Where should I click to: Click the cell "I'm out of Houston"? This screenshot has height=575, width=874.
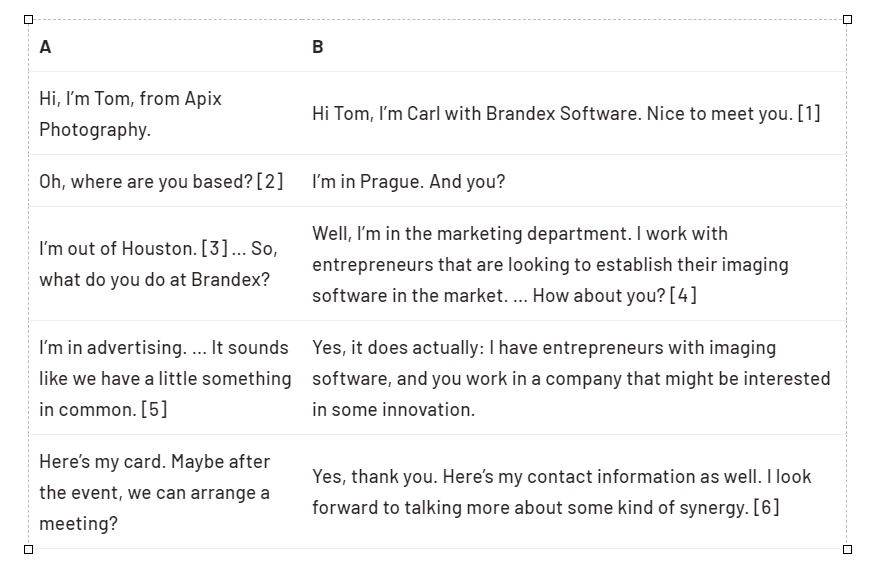[x=165, y=264]
